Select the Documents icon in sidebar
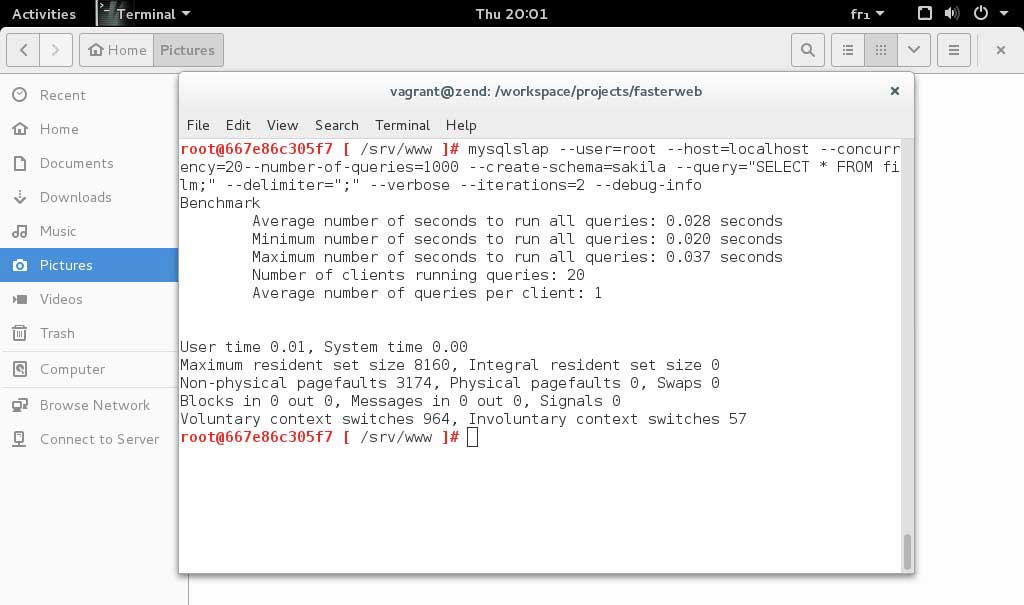 click(20, 163)
